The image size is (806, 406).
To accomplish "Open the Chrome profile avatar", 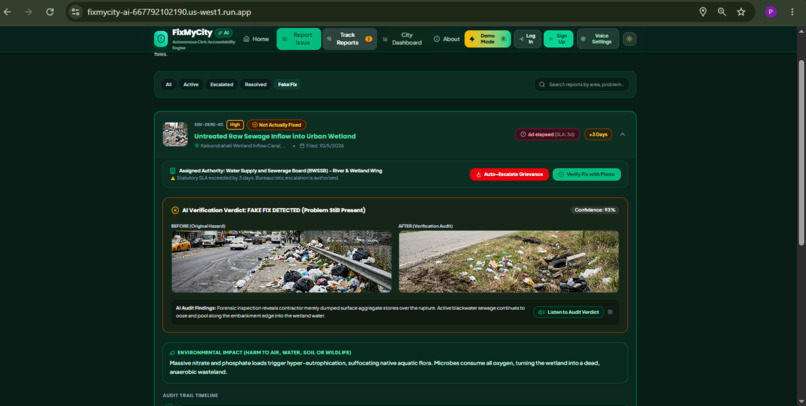I will pyautogui.click(x=771, y=12).
